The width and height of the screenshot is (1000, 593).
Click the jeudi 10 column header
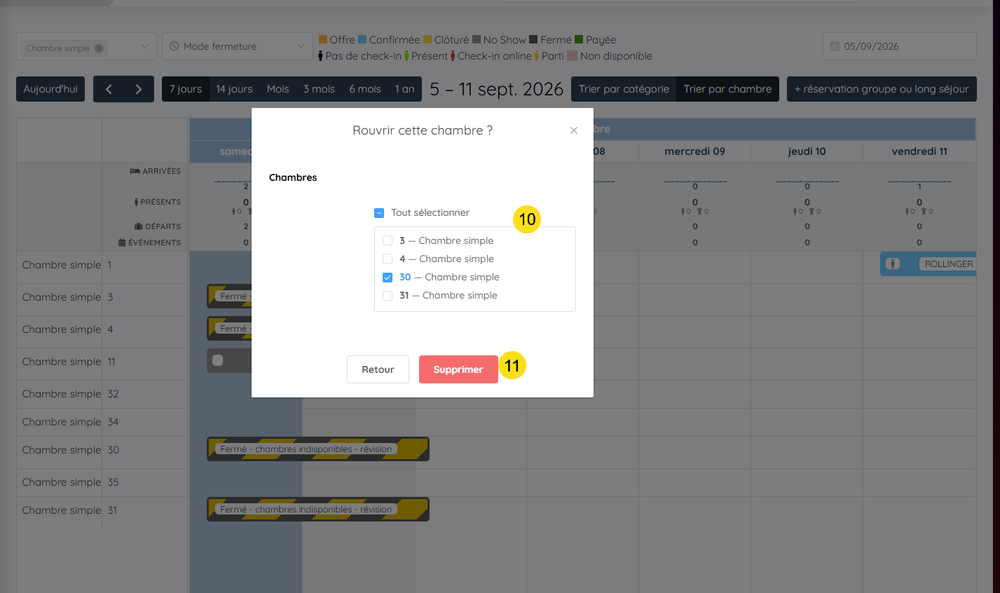pos(807,151)
